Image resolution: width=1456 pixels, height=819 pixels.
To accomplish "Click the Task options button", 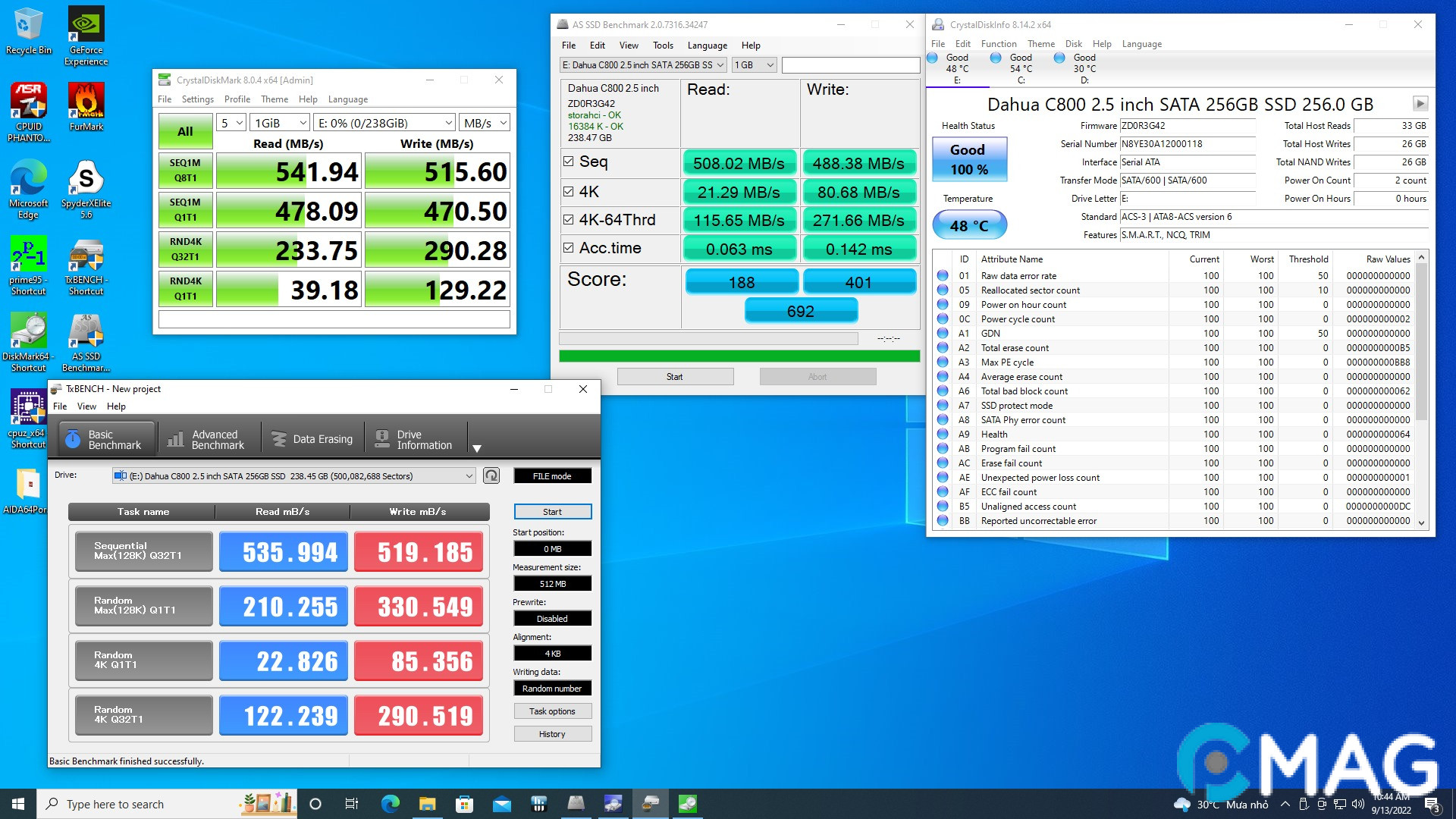I will (552, 711).
